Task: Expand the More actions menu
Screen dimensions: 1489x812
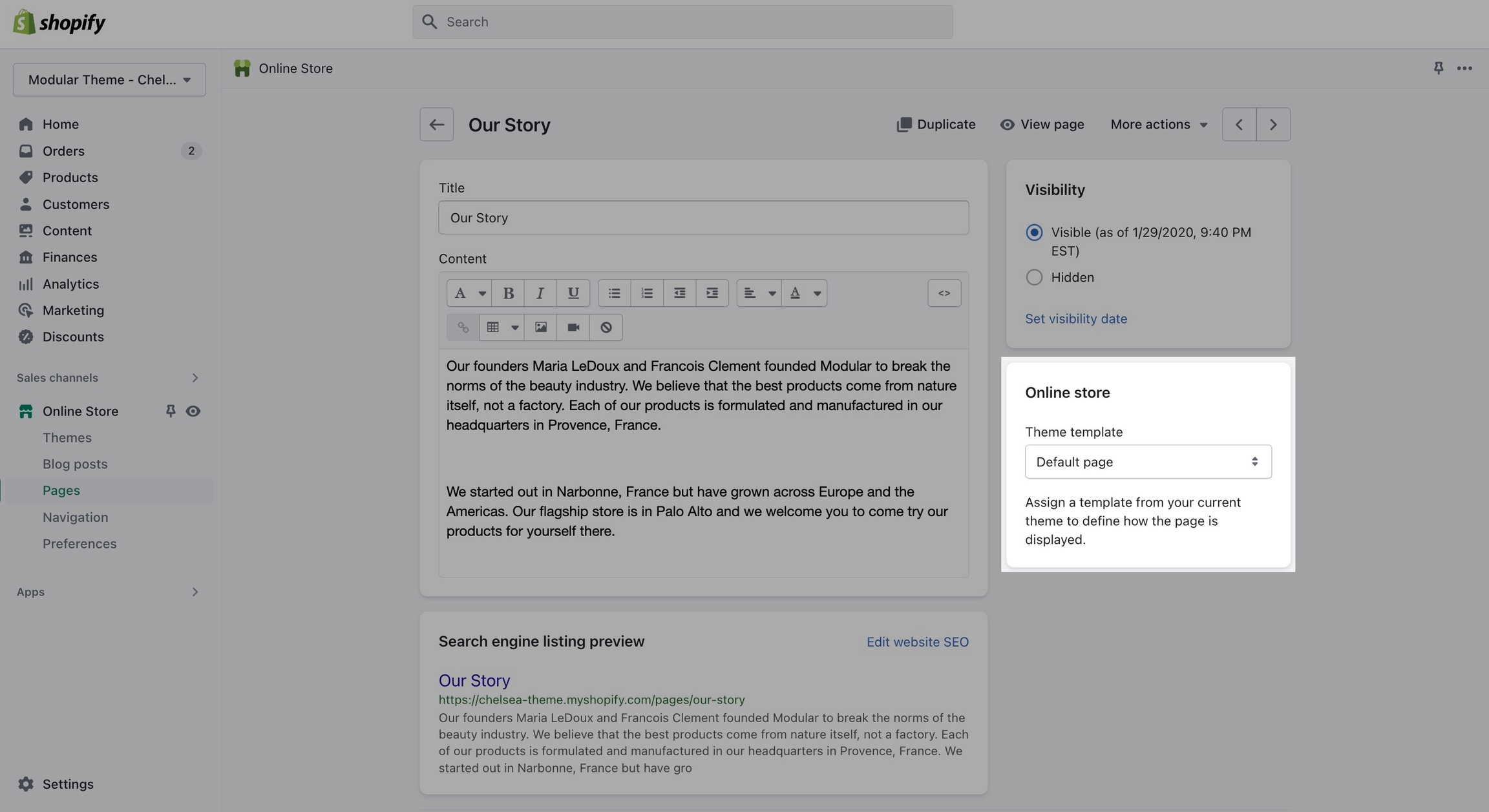Action: pyautogui.click(x=1158, y=125)
